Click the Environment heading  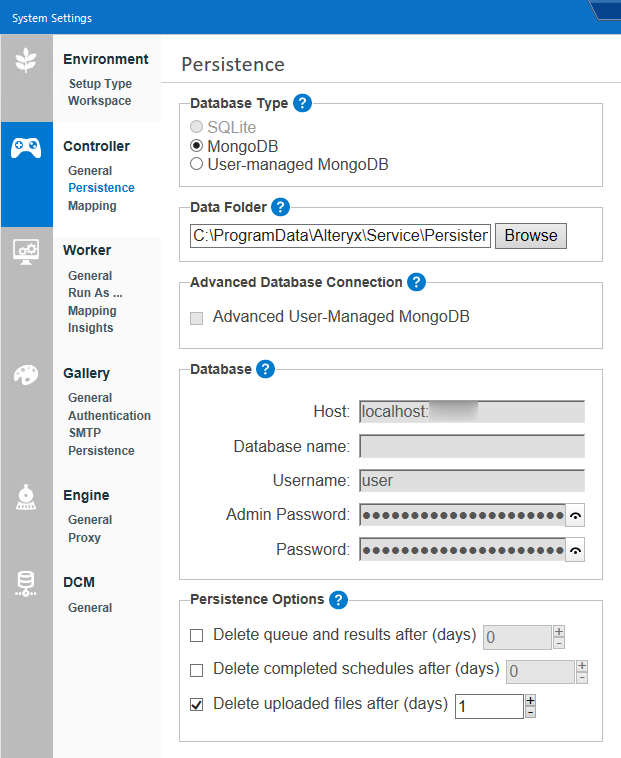pos(106,59)
